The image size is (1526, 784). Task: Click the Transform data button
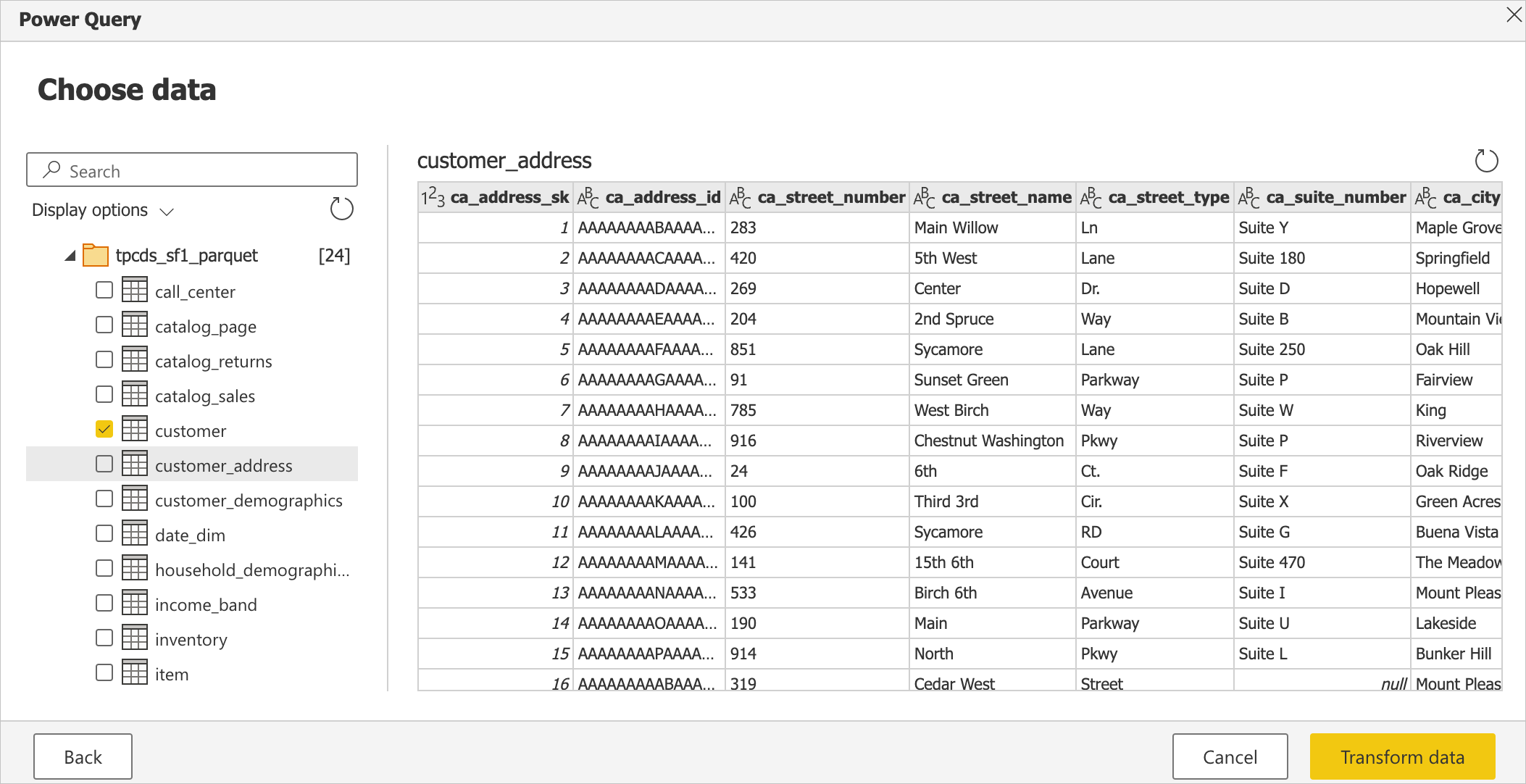1400,756
